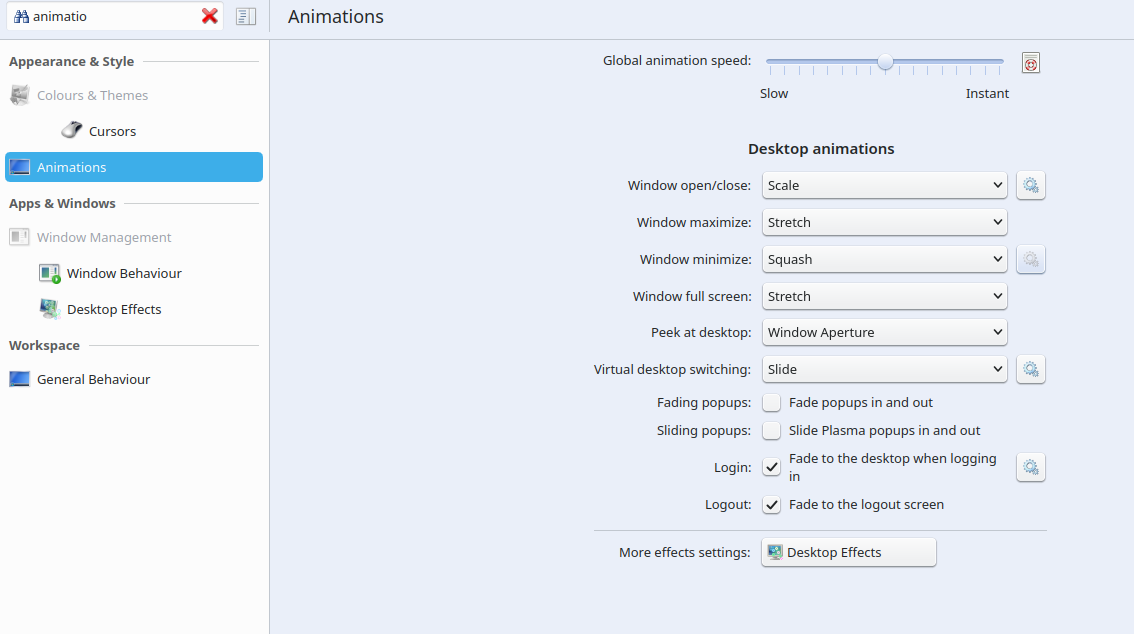The height and width of the screenshot is (634, 1134).
Task: Focus the search field containing animatio
Action: 114,16
